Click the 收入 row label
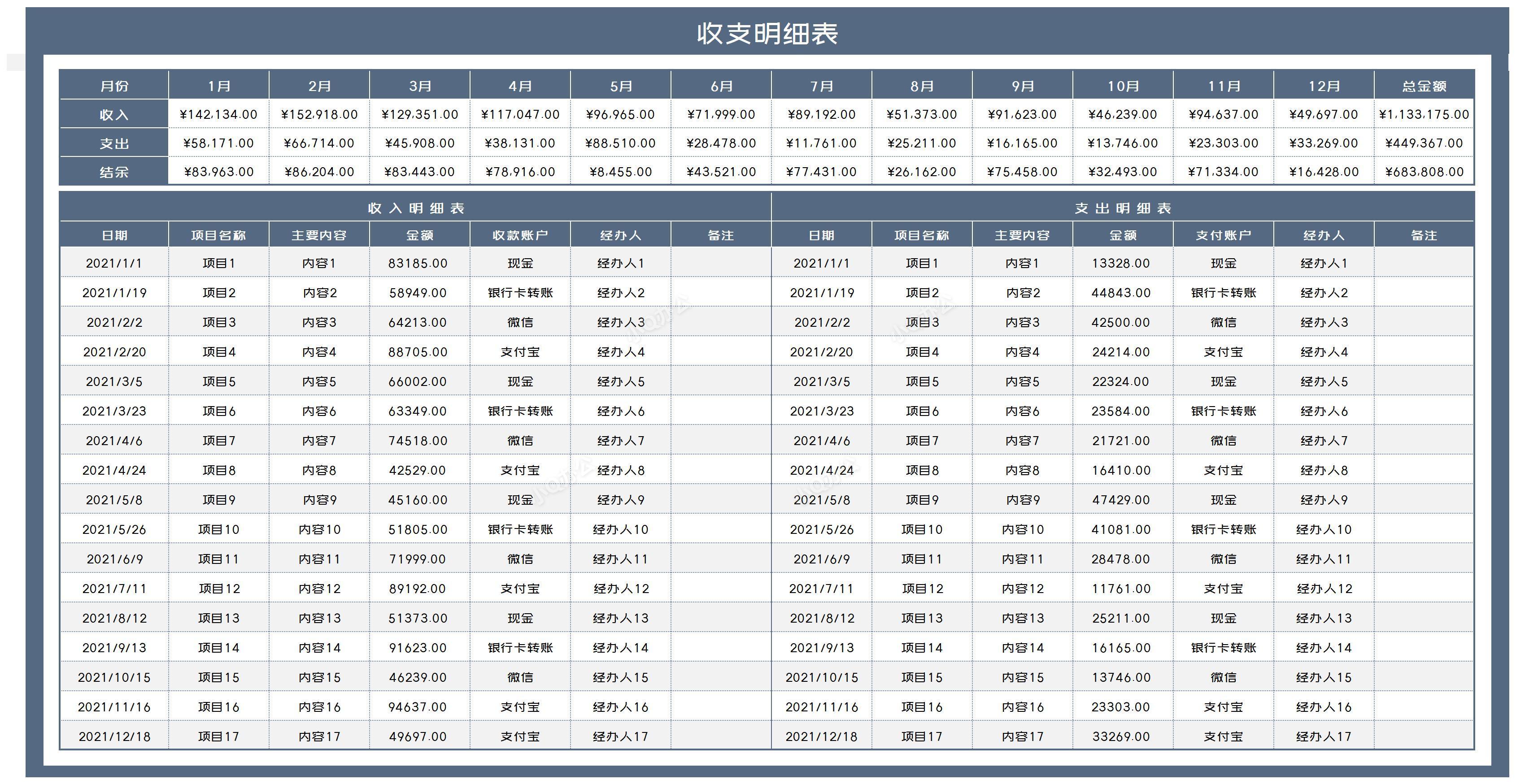The width and height of the screenshot is (1516, 784). (x=113, y=114)
